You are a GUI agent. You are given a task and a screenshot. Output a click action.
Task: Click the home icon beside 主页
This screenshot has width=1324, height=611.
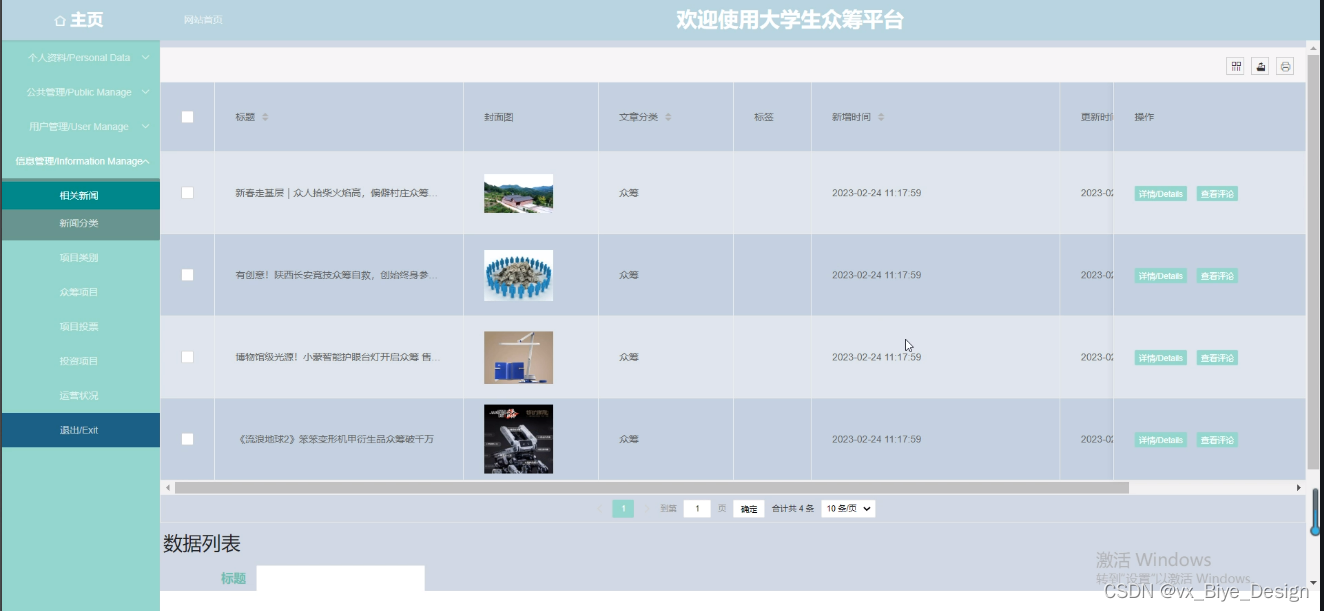click(x=60, y=20)
